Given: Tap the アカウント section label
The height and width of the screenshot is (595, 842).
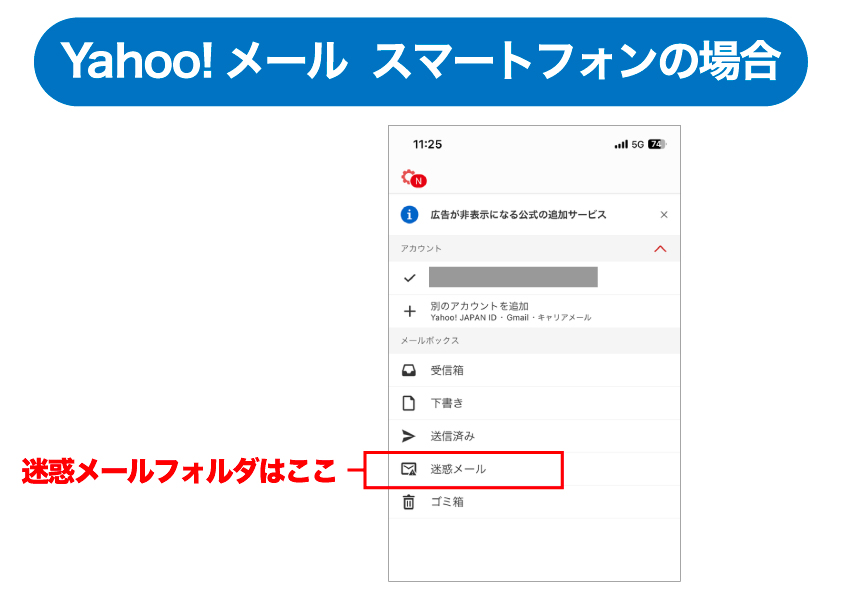Looking at the screenshot, I should [421, 249].
